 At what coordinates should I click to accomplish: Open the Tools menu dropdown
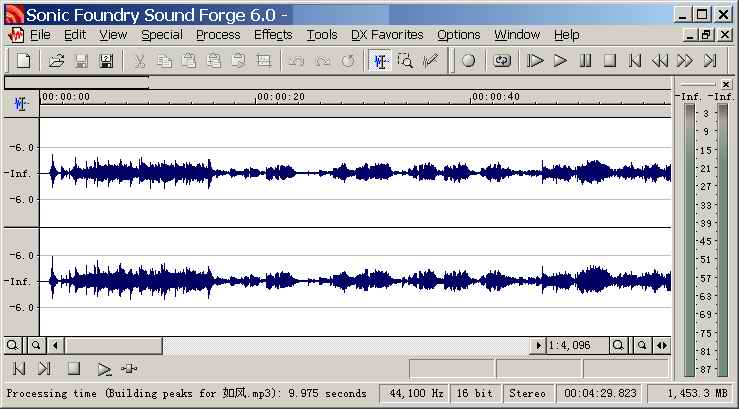[322, 35]
